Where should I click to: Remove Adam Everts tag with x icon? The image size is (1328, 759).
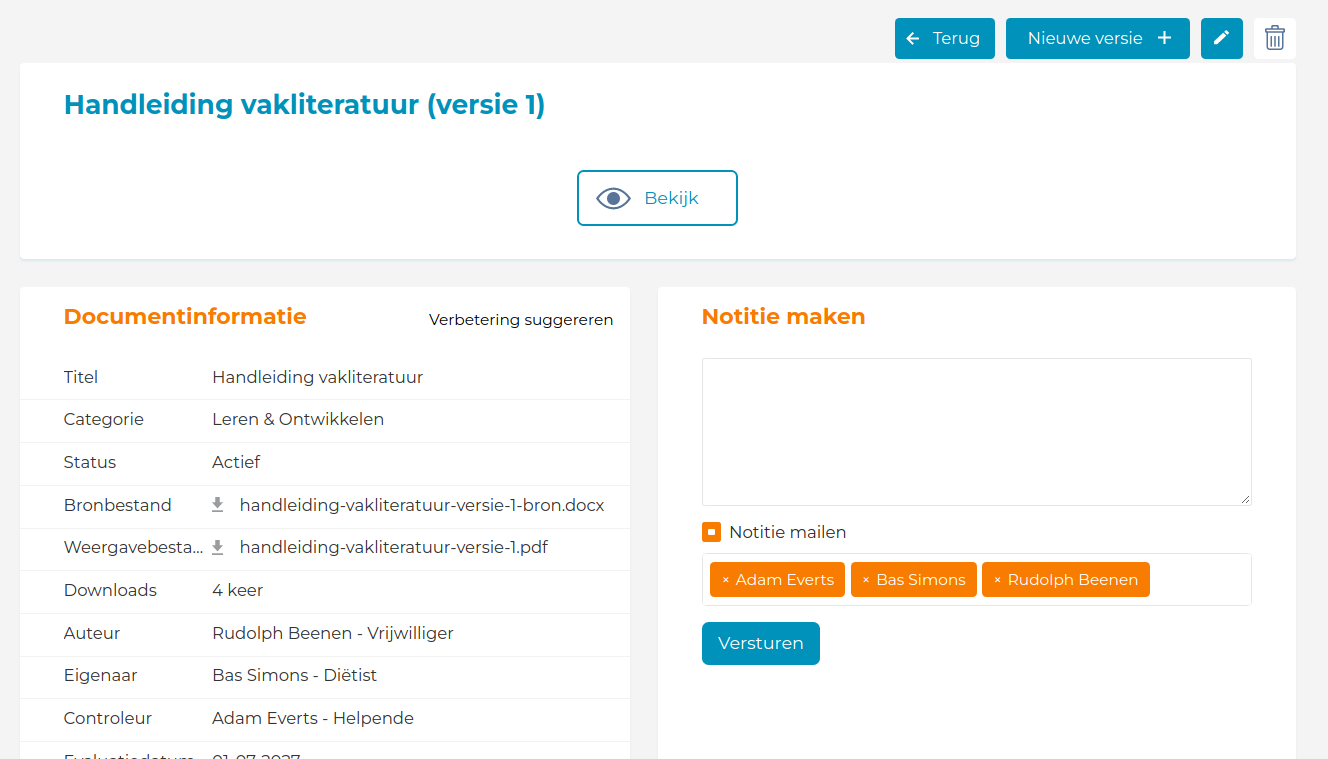(x=725, y=580)
